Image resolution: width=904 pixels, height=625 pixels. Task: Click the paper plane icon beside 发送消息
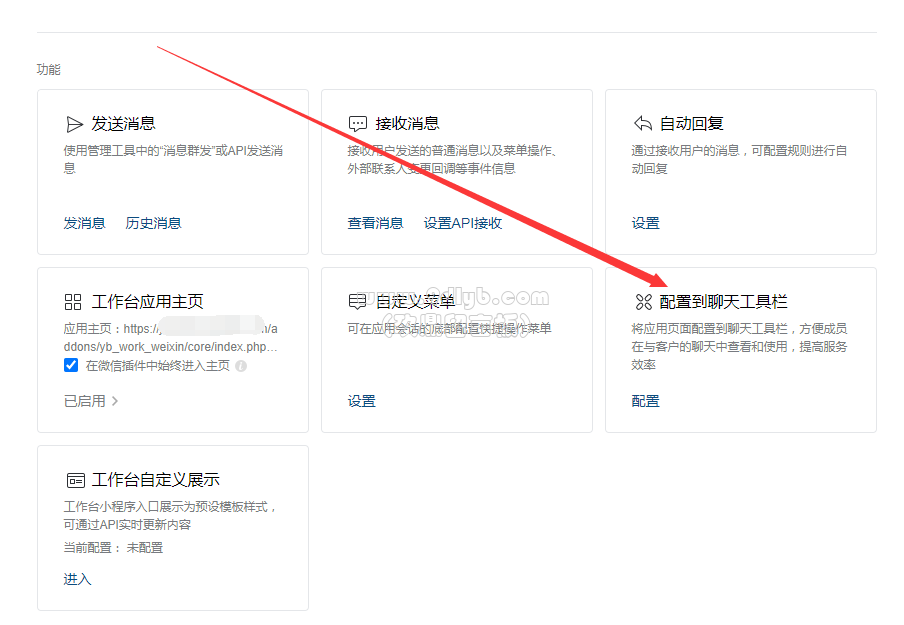[x=74, y=124]
